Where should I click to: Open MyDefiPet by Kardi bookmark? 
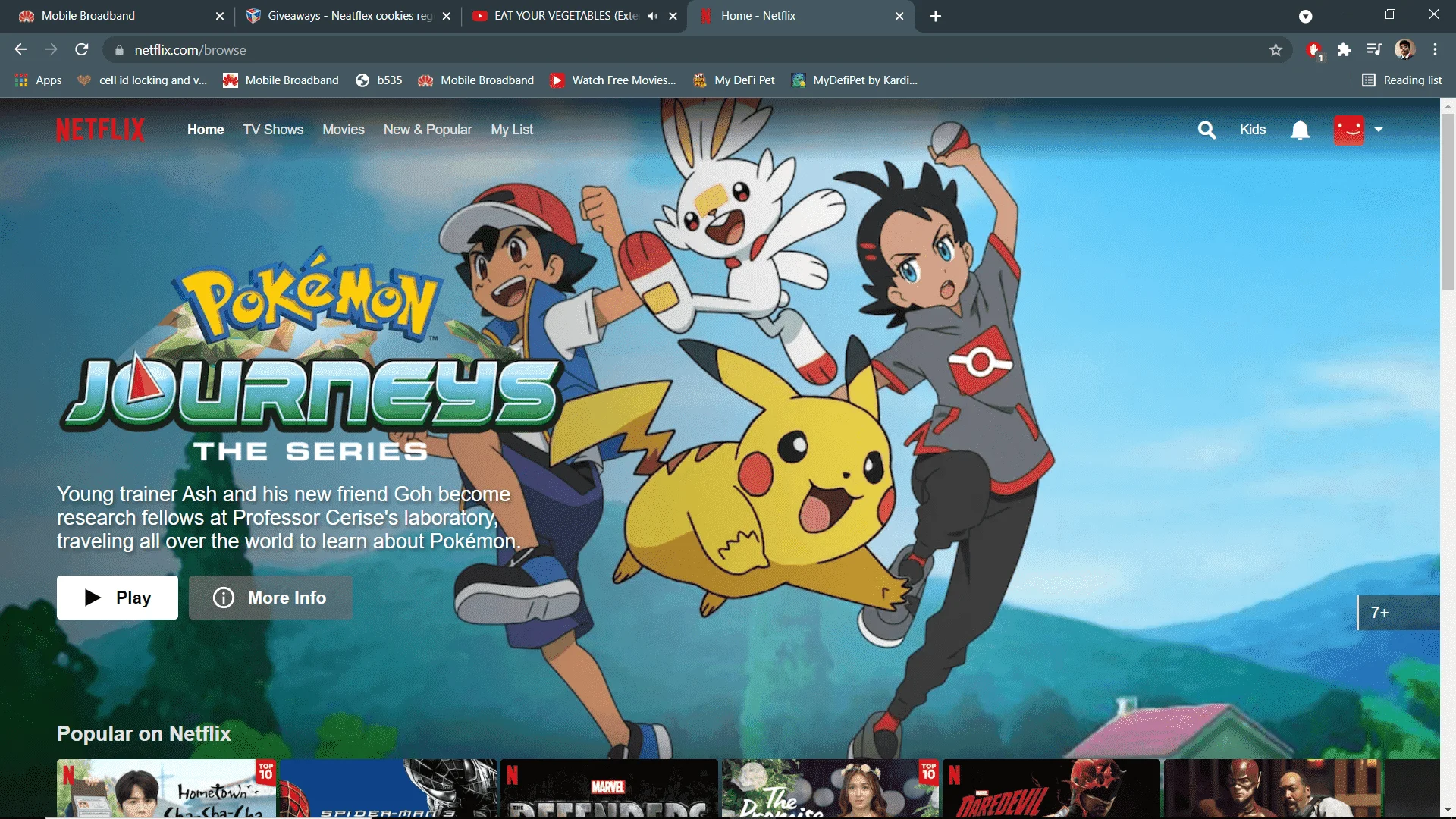click(x=854, y=80)
